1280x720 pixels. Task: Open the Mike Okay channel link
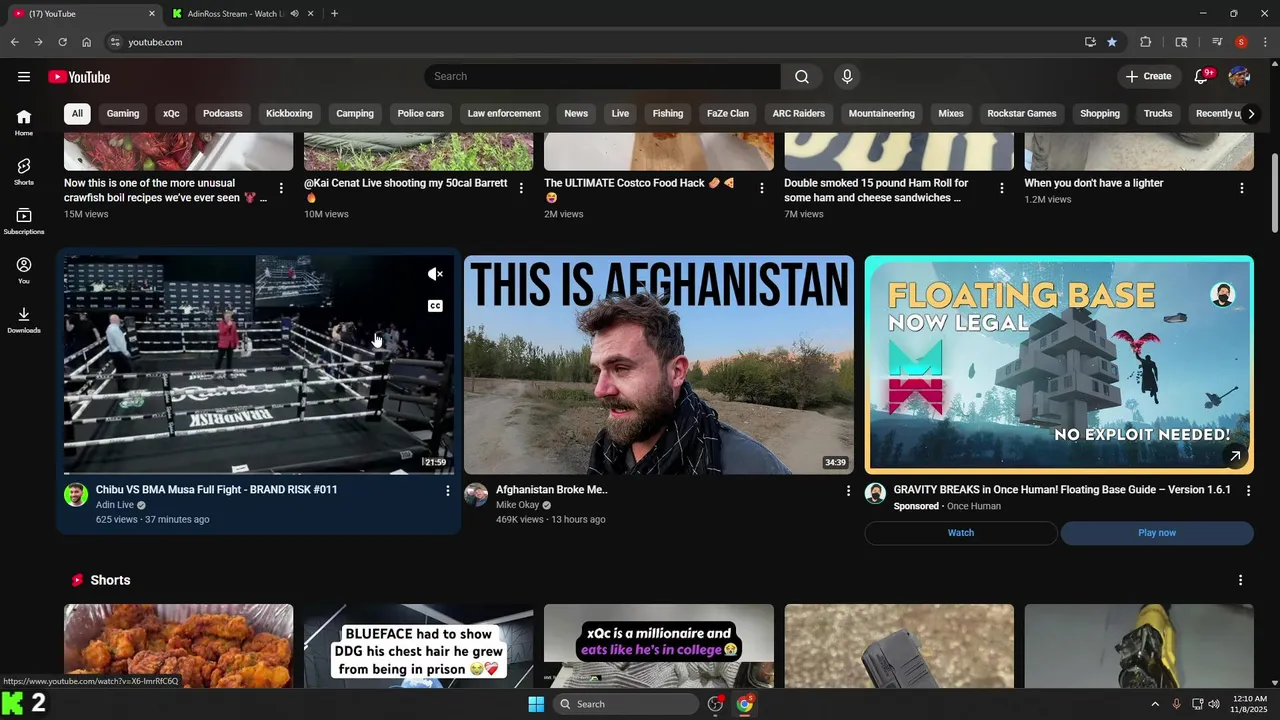click(517, 506)
